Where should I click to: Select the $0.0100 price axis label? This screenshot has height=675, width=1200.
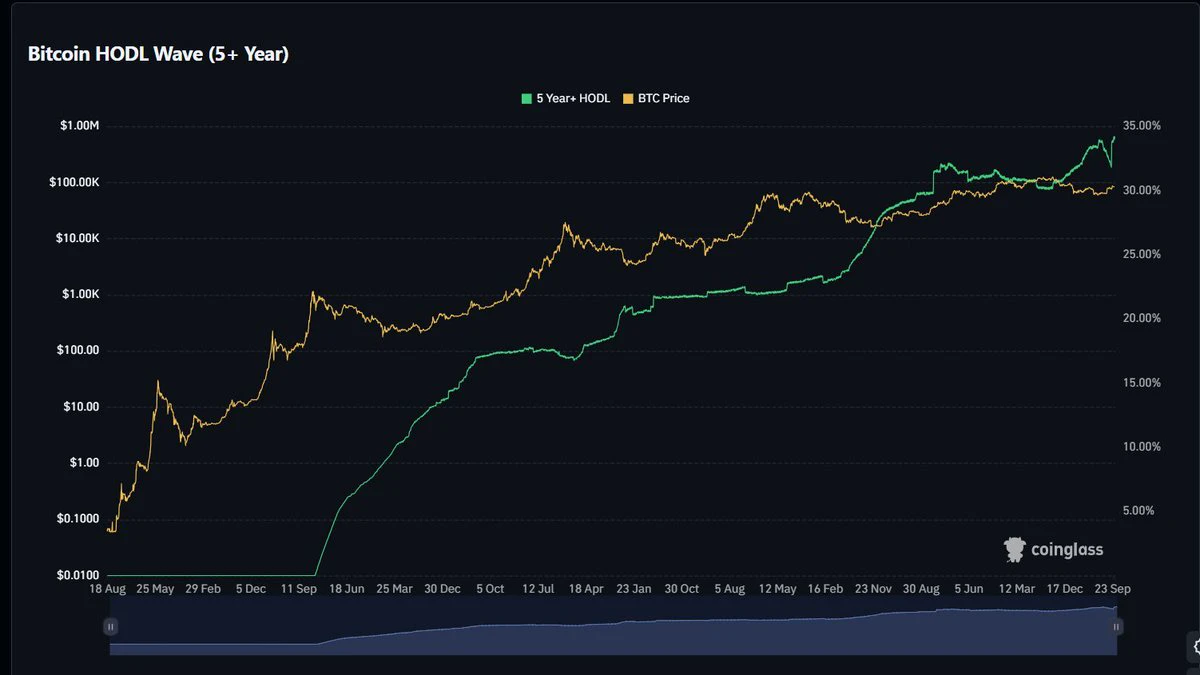(x=78, y=574)
